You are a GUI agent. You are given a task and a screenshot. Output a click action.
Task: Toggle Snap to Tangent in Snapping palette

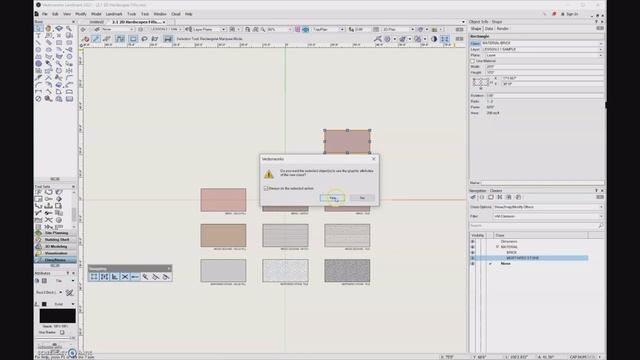166,277
